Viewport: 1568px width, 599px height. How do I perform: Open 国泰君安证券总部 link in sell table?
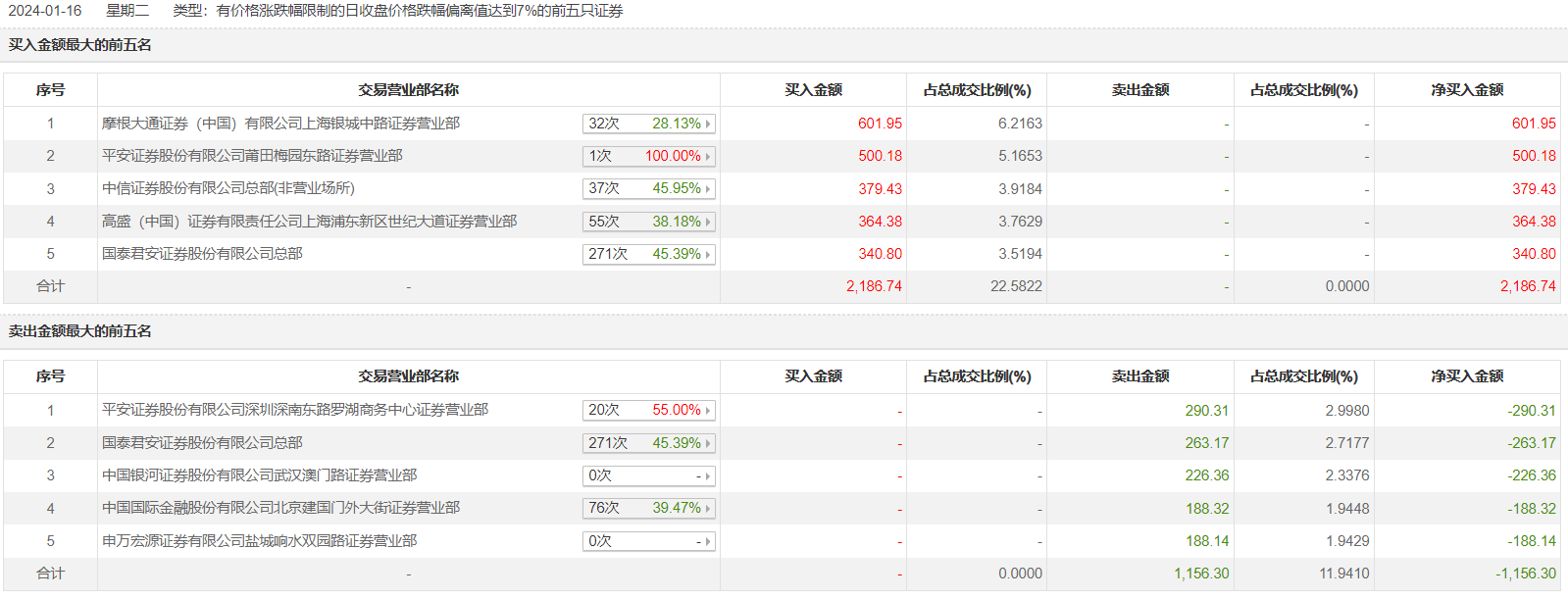click(x=202, y=443)
